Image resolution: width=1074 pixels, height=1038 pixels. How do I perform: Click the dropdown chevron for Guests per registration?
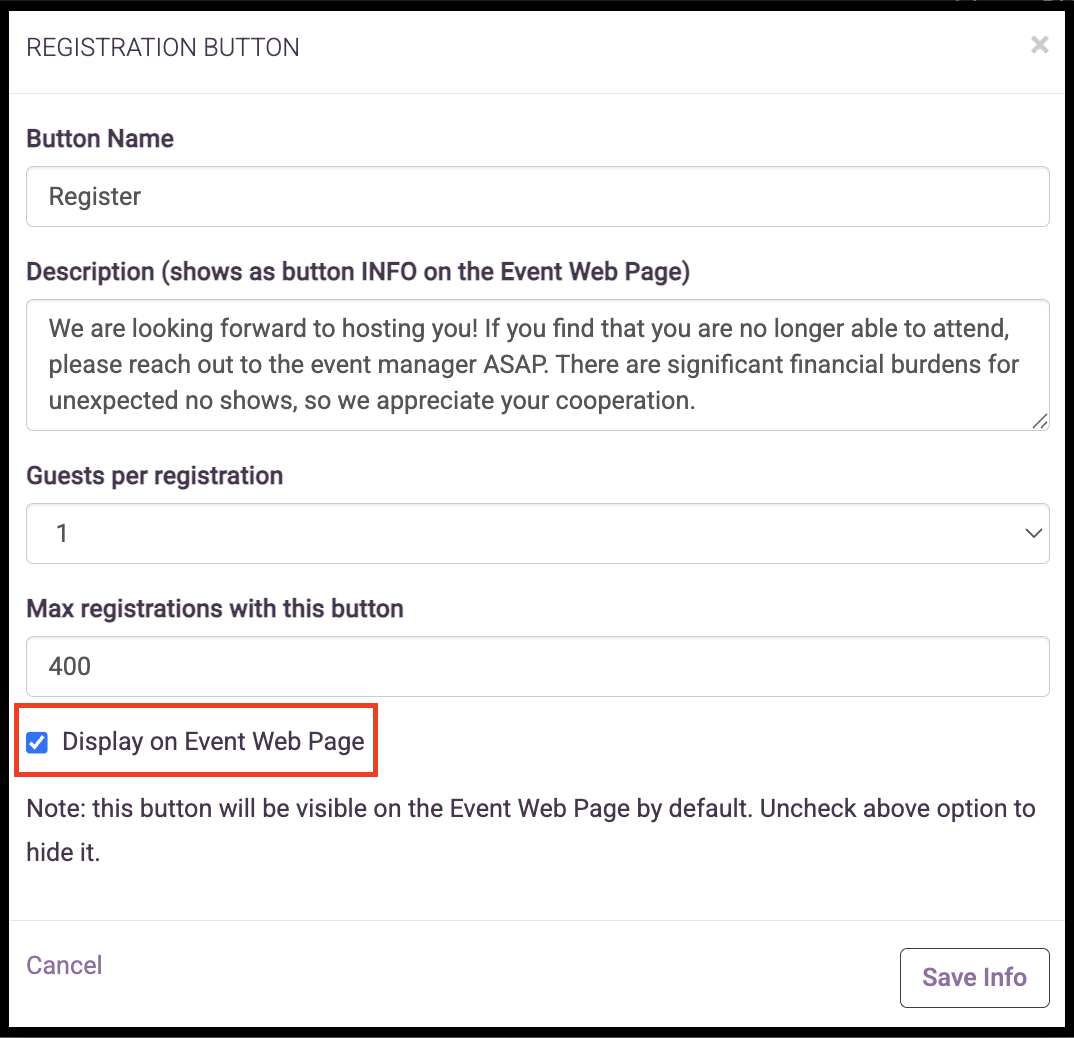pyautogui.click(x=1033, y=534)
